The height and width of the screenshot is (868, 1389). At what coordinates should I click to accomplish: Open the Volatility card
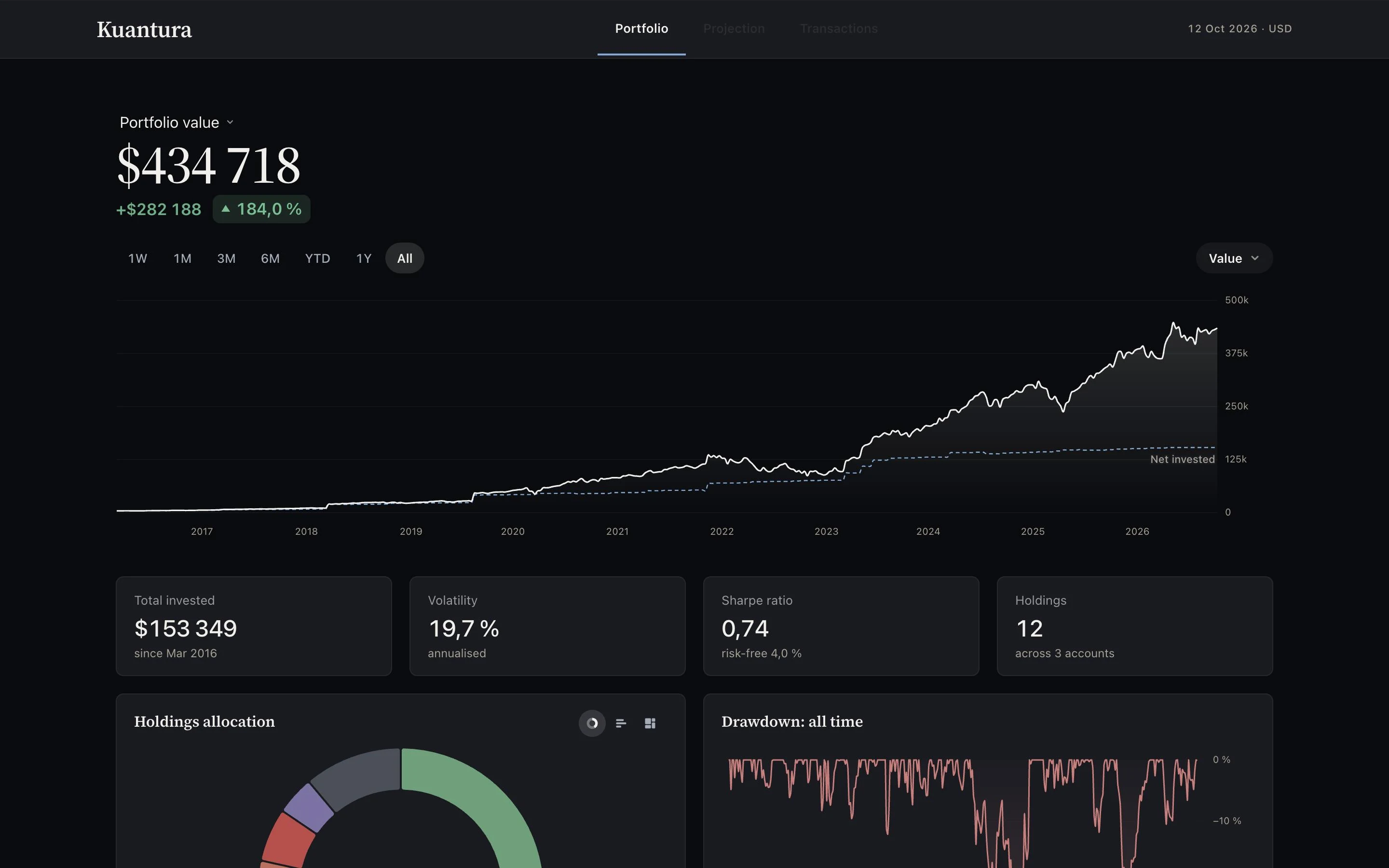(x=547, y=626)
